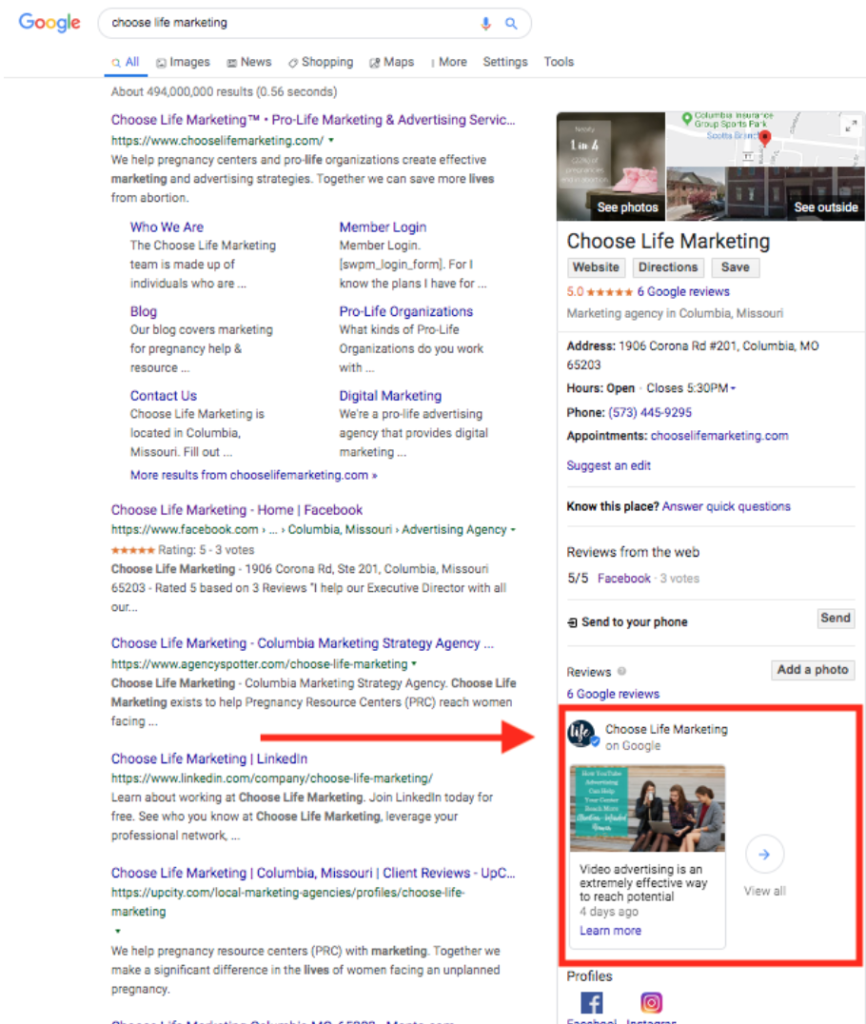The image size is (866, 1024).
Task: Switch to the Shopping tab
Action: coord(321,62)
